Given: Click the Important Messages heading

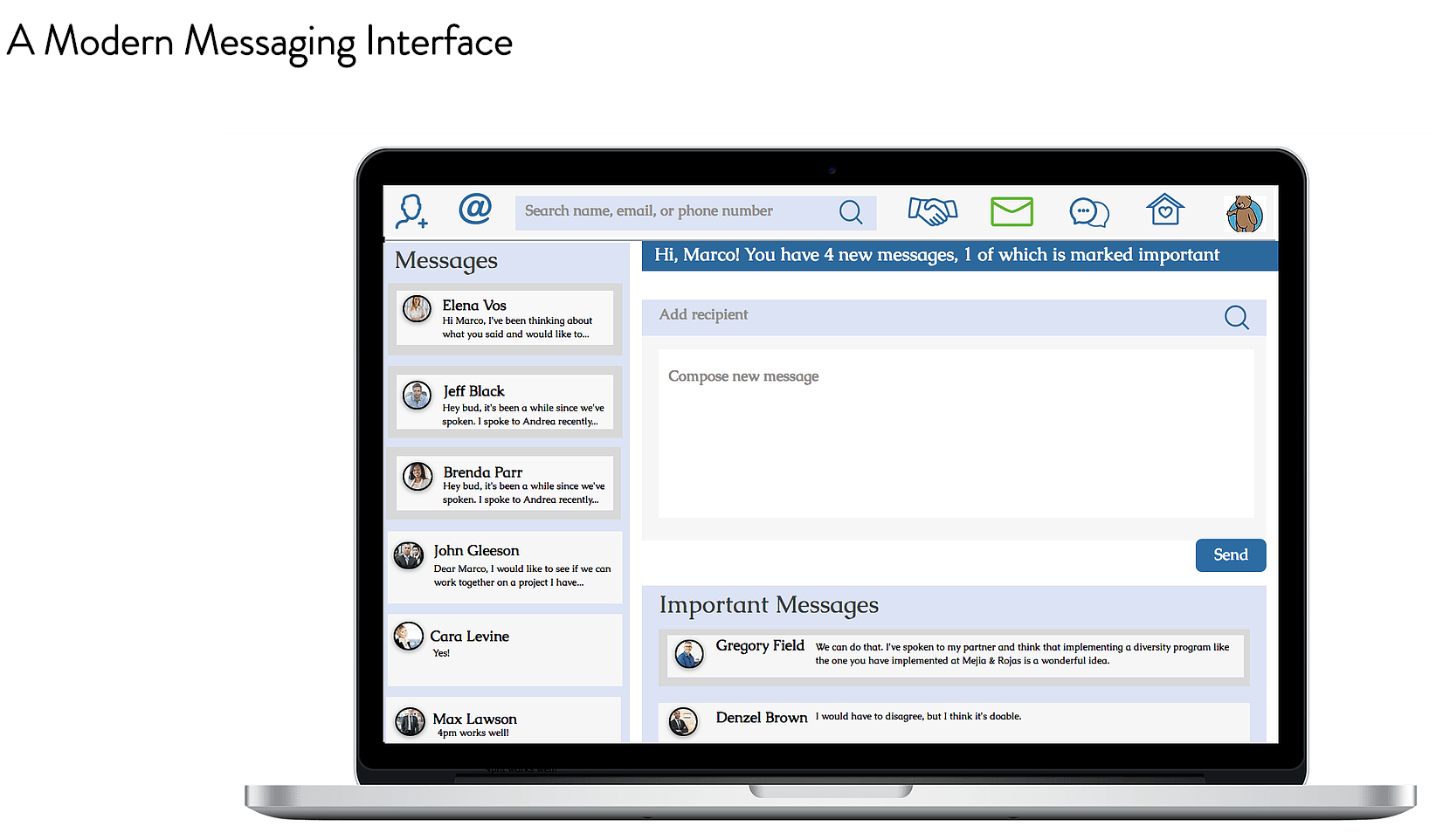Looking at the screenshot, I should coord(769,605).
